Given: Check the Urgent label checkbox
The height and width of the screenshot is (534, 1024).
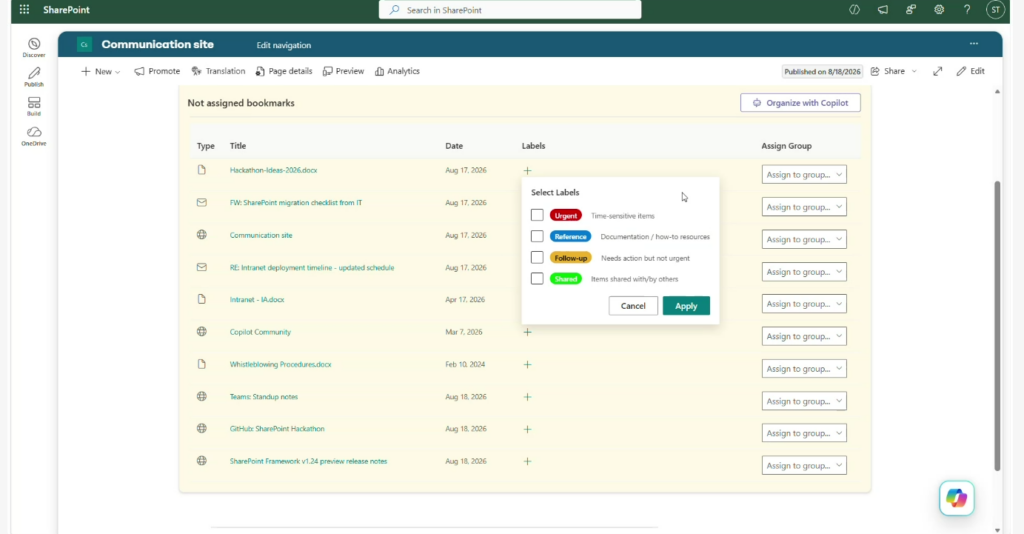Looking at the screenshot, I should pyautogui.click(x=537, y=215).
